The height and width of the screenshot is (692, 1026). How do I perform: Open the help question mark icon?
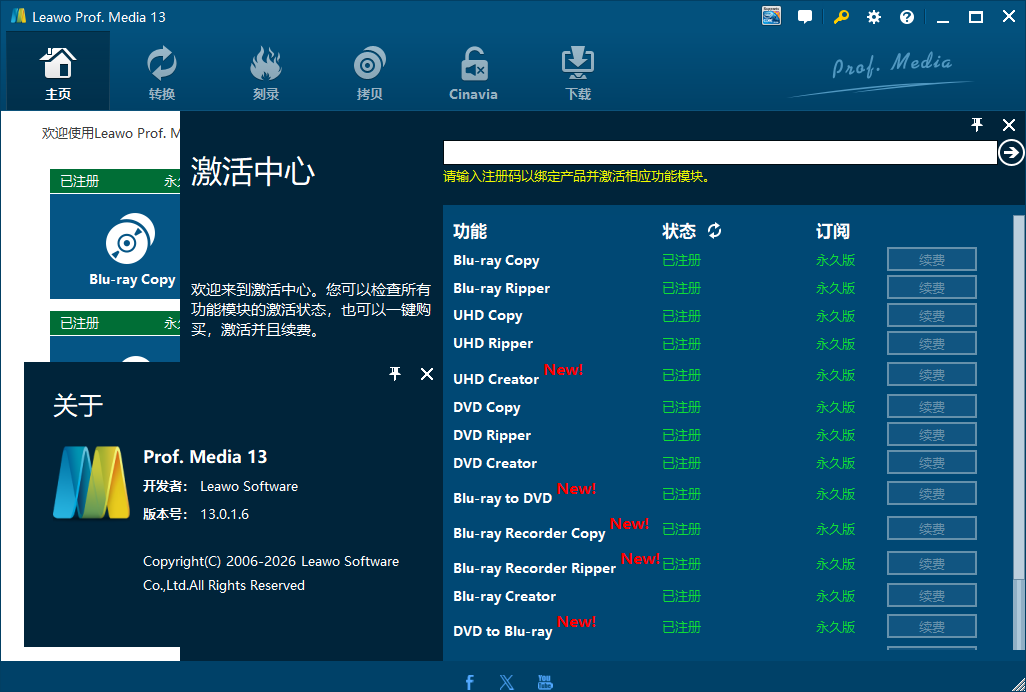point(906,17)
